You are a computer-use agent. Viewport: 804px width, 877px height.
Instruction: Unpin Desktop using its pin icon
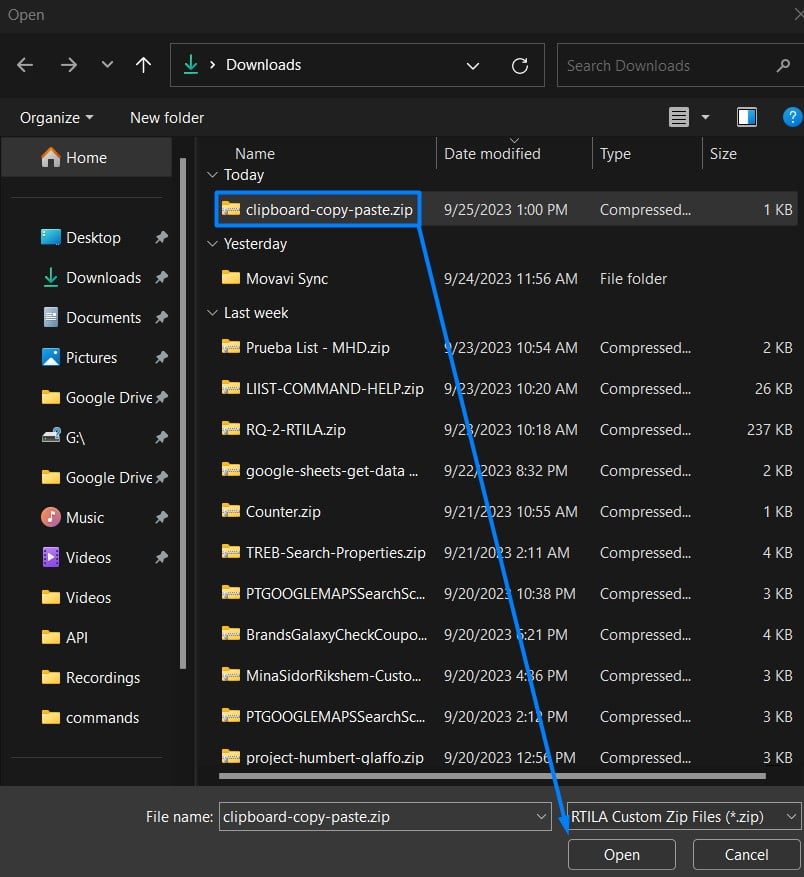click(161, 238)
